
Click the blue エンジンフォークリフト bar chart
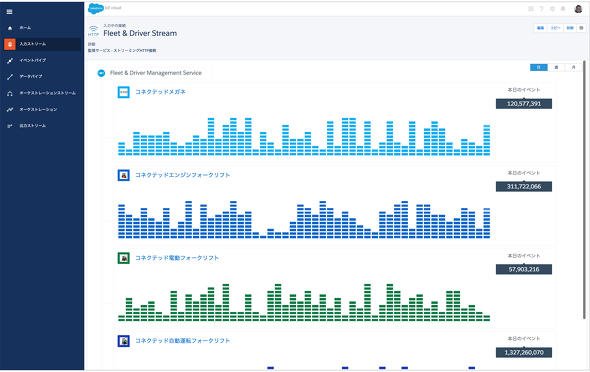click(304, 220)
